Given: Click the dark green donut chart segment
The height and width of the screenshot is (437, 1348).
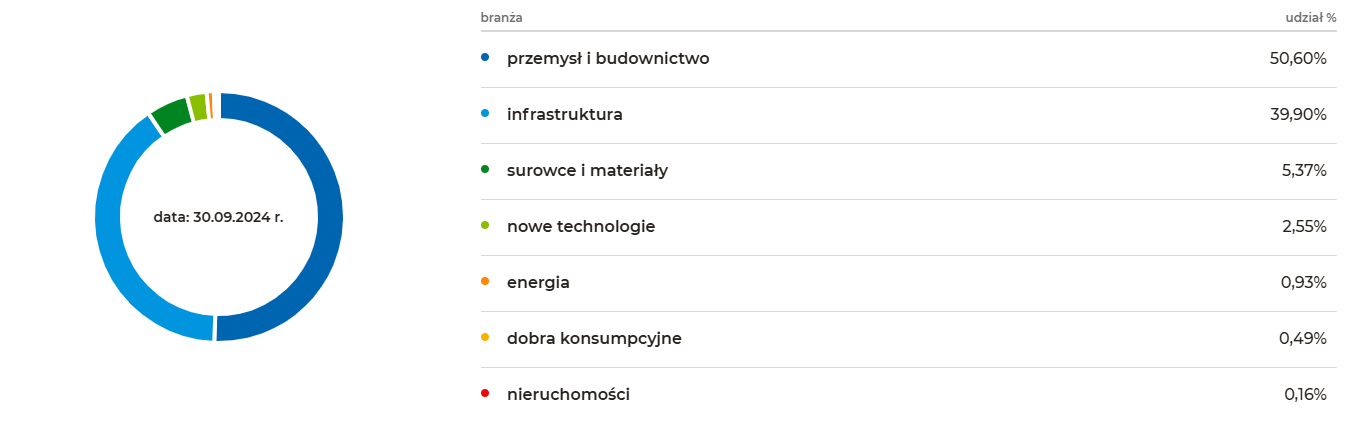Looking at the screenshot, I should point(171,116).
